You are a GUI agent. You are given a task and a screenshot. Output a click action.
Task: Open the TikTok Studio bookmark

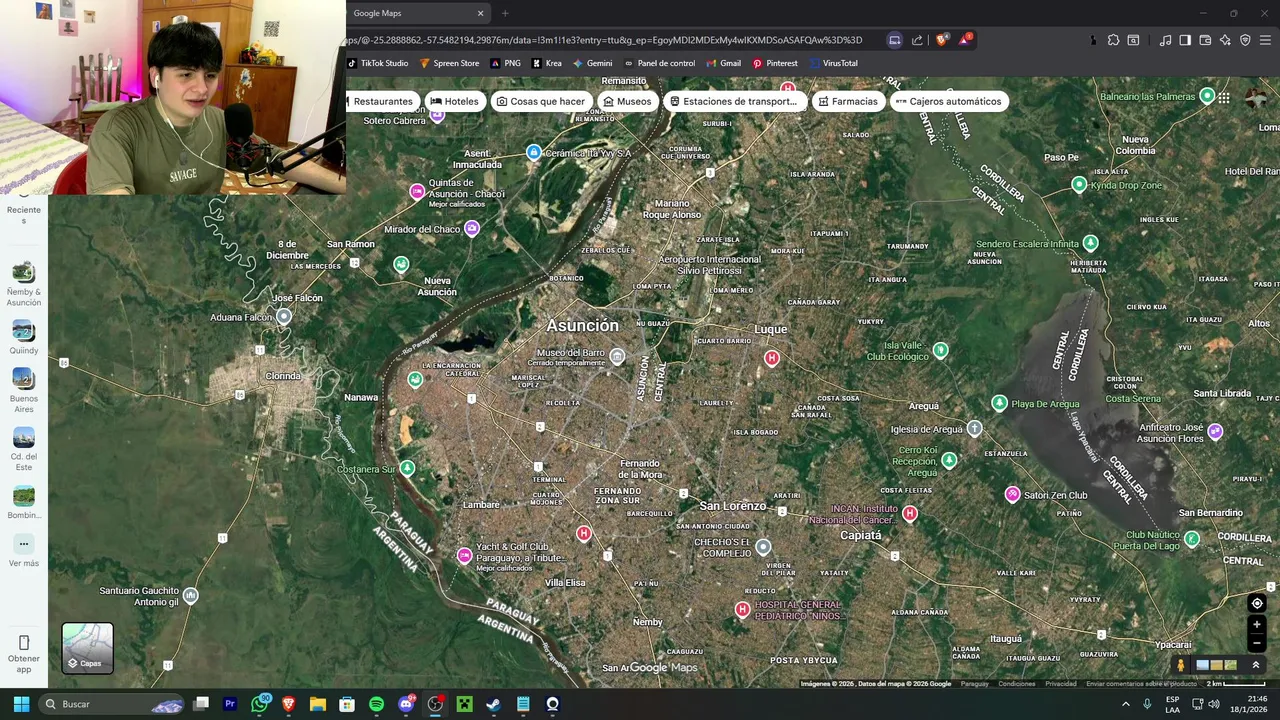click(378, 63)
